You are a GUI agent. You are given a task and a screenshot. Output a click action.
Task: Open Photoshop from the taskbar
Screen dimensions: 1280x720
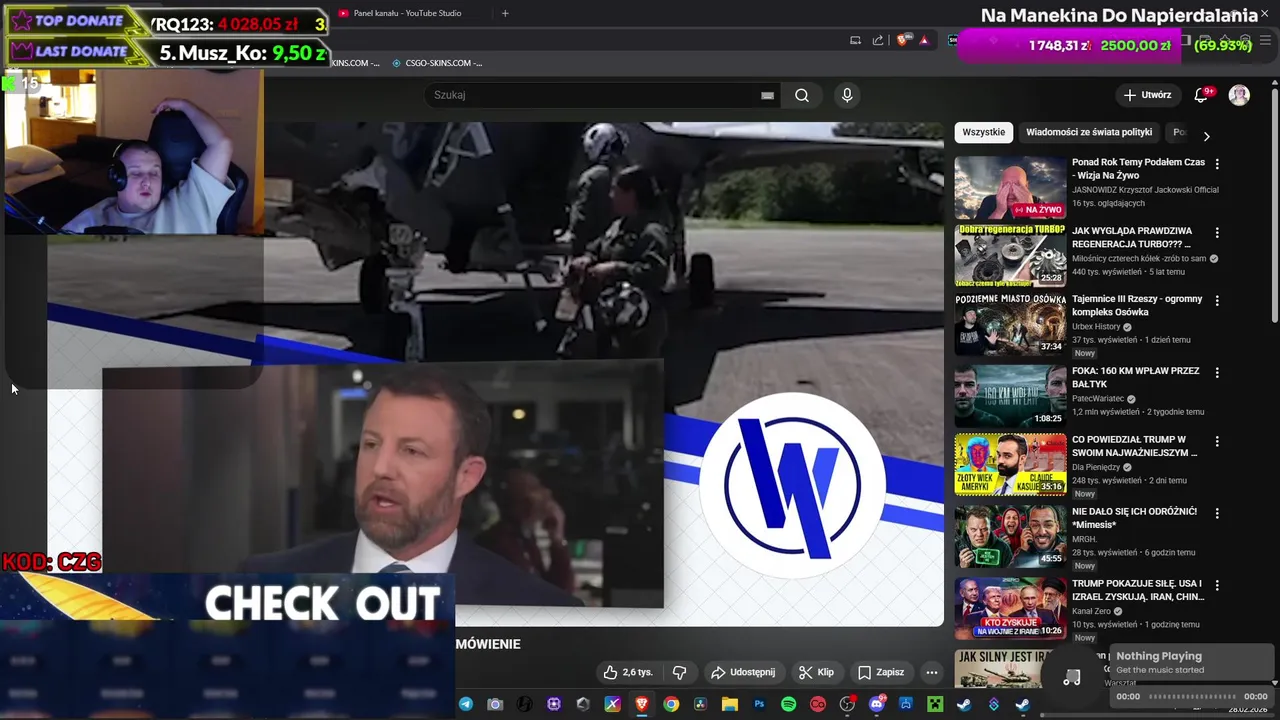click(x=759, y=704)
